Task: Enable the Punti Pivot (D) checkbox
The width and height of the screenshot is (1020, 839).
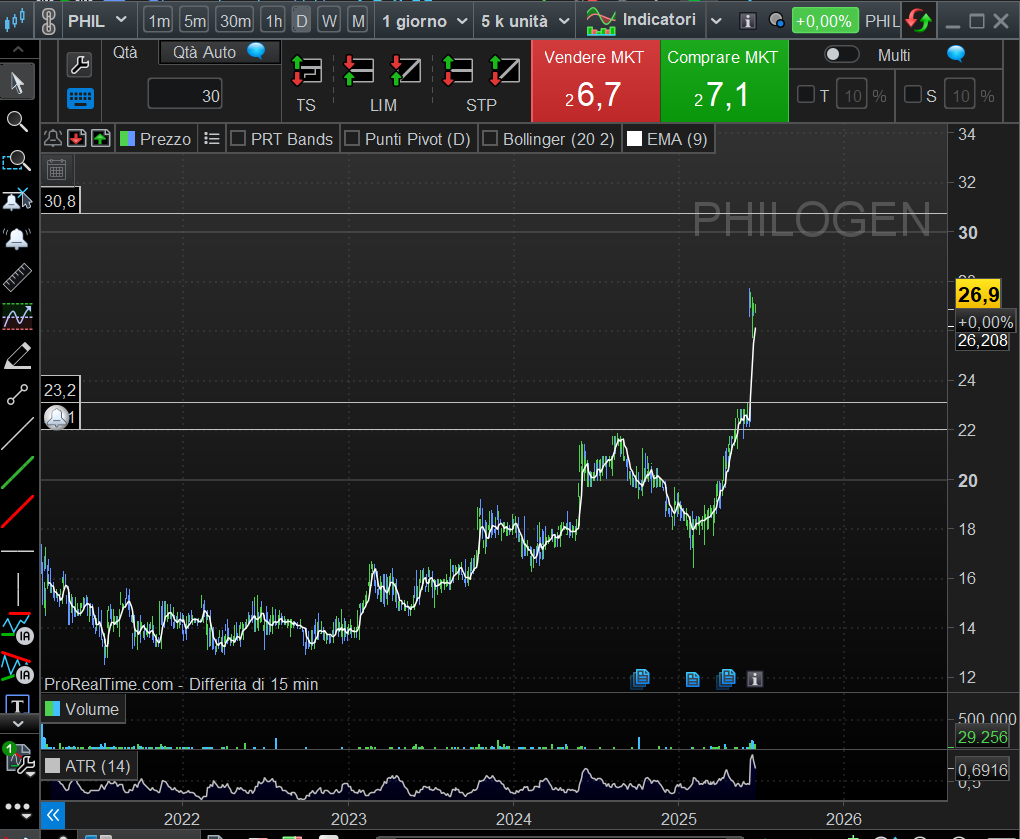Action: click(352, 139)
